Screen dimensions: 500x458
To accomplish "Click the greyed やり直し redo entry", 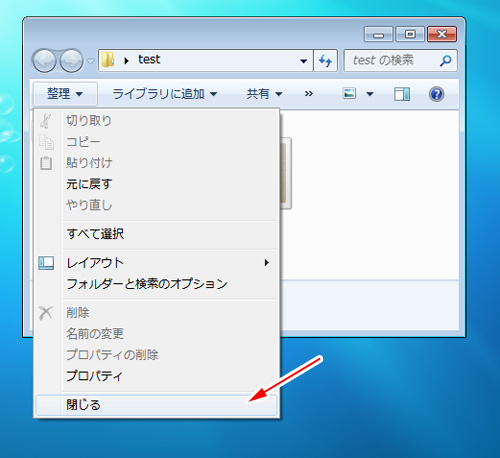I will click(x=157, y=205).
